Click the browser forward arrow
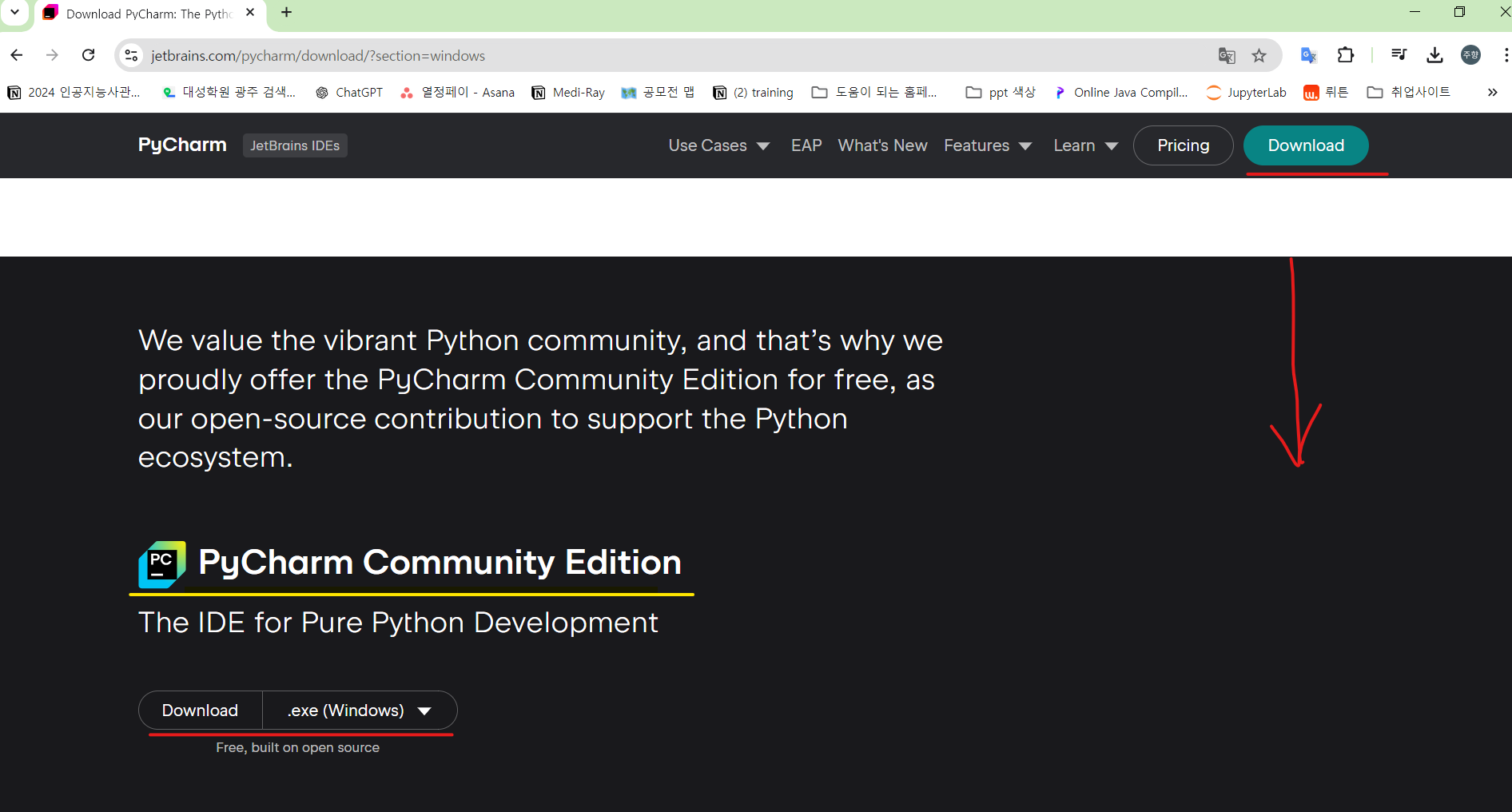1512x812 pixels. coord(53,55)
